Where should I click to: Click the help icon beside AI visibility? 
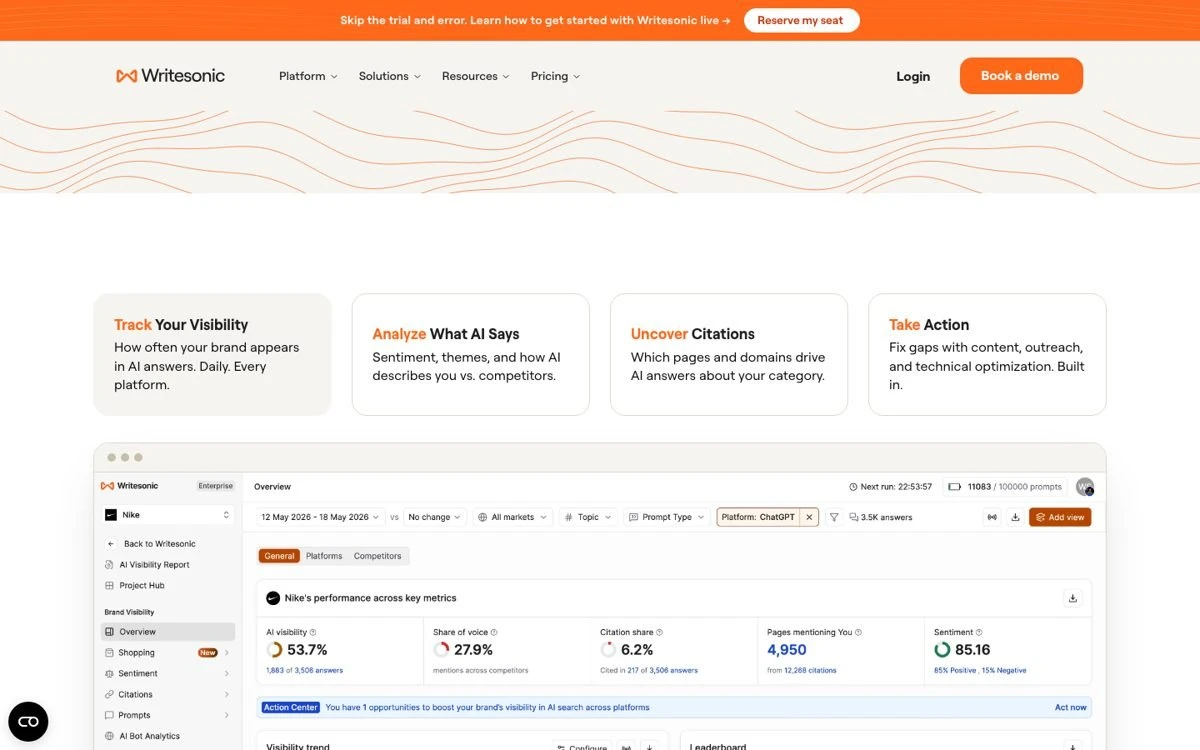tap(313, 632)
